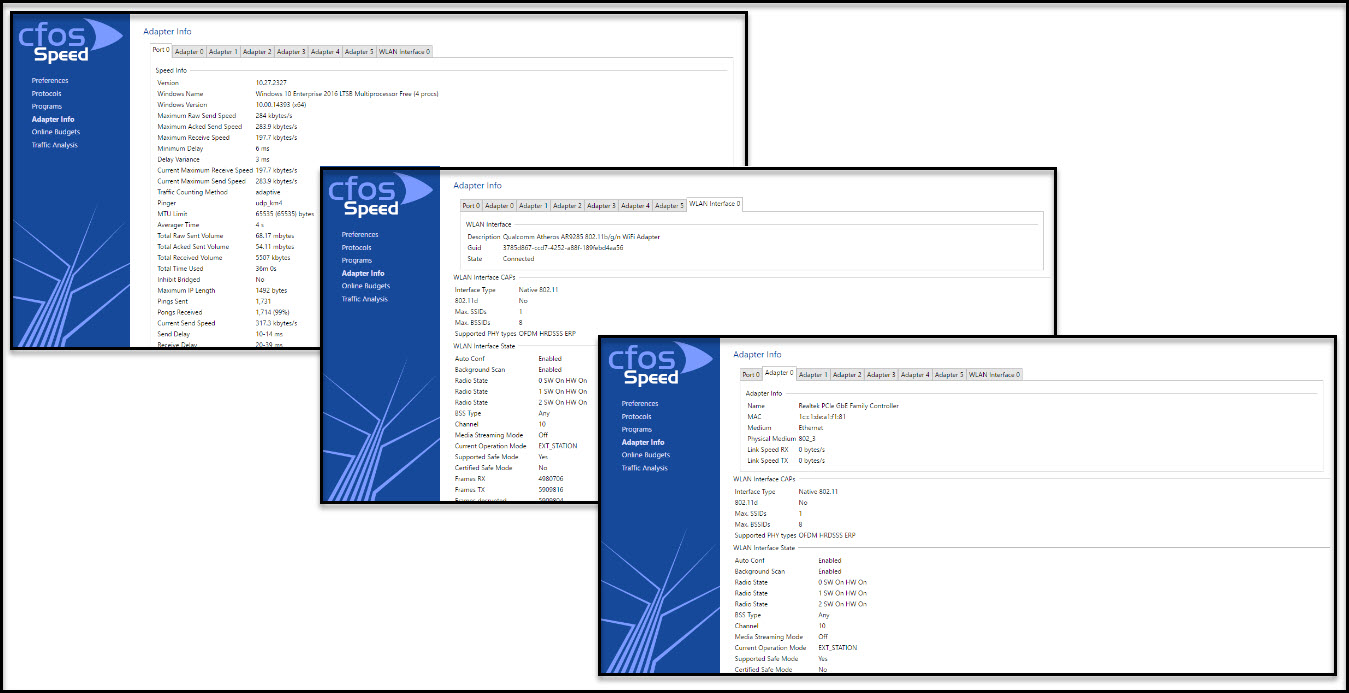Open Adapter 4 tab in Qualcomm WLAN window
This screenshot has height=693, width=1349.
click(x=635, y=205)
